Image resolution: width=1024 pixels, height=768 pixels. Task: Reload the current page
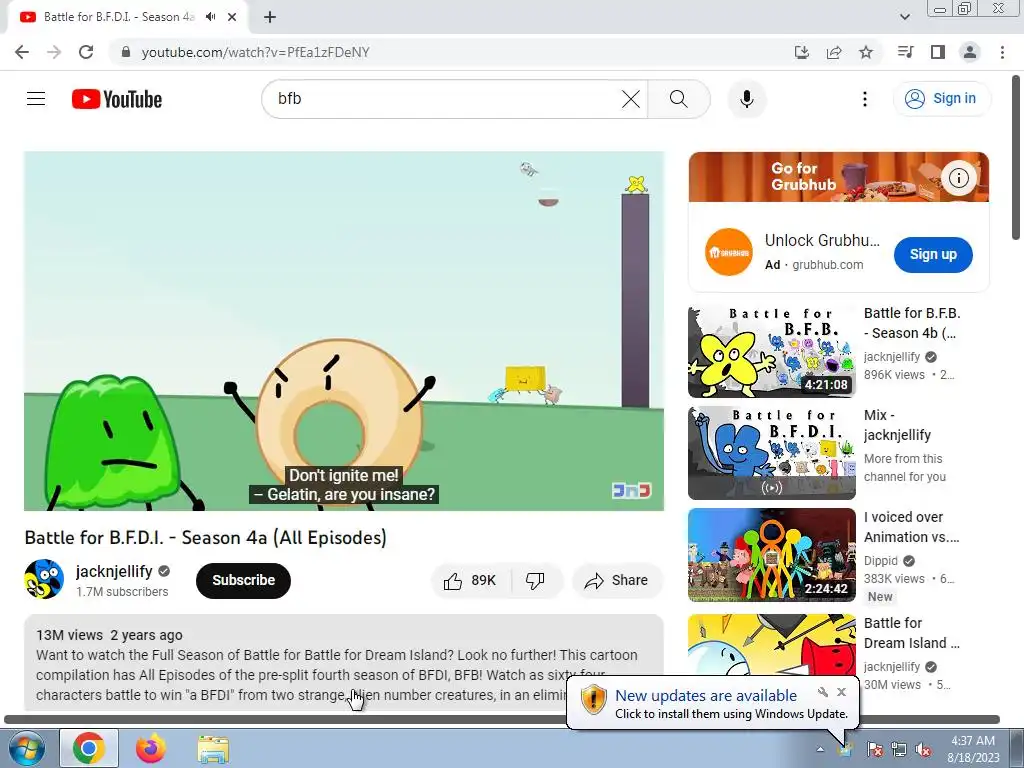pyautogui.click(x=86, y=52)
